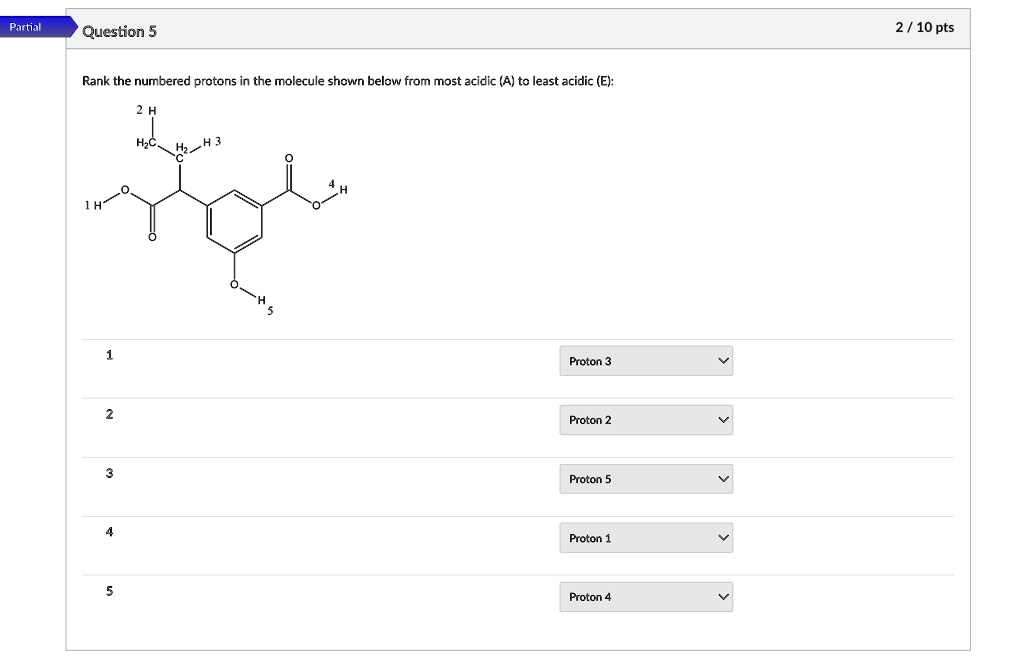
Task: Select rank number 5 row label
Action: (107, 591)
